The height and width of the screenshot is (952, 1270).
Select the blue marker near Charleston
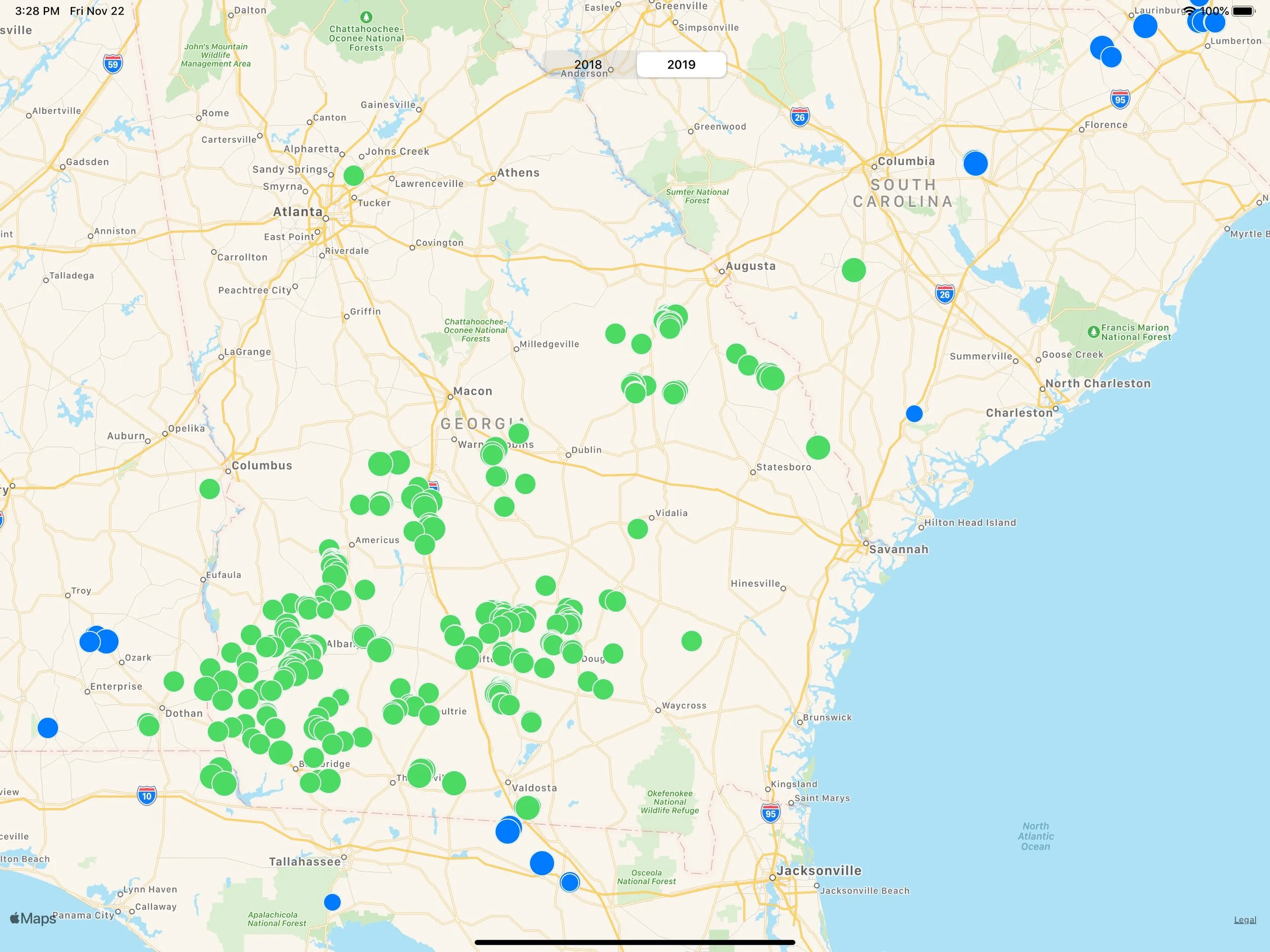click(x=914, y=413)
